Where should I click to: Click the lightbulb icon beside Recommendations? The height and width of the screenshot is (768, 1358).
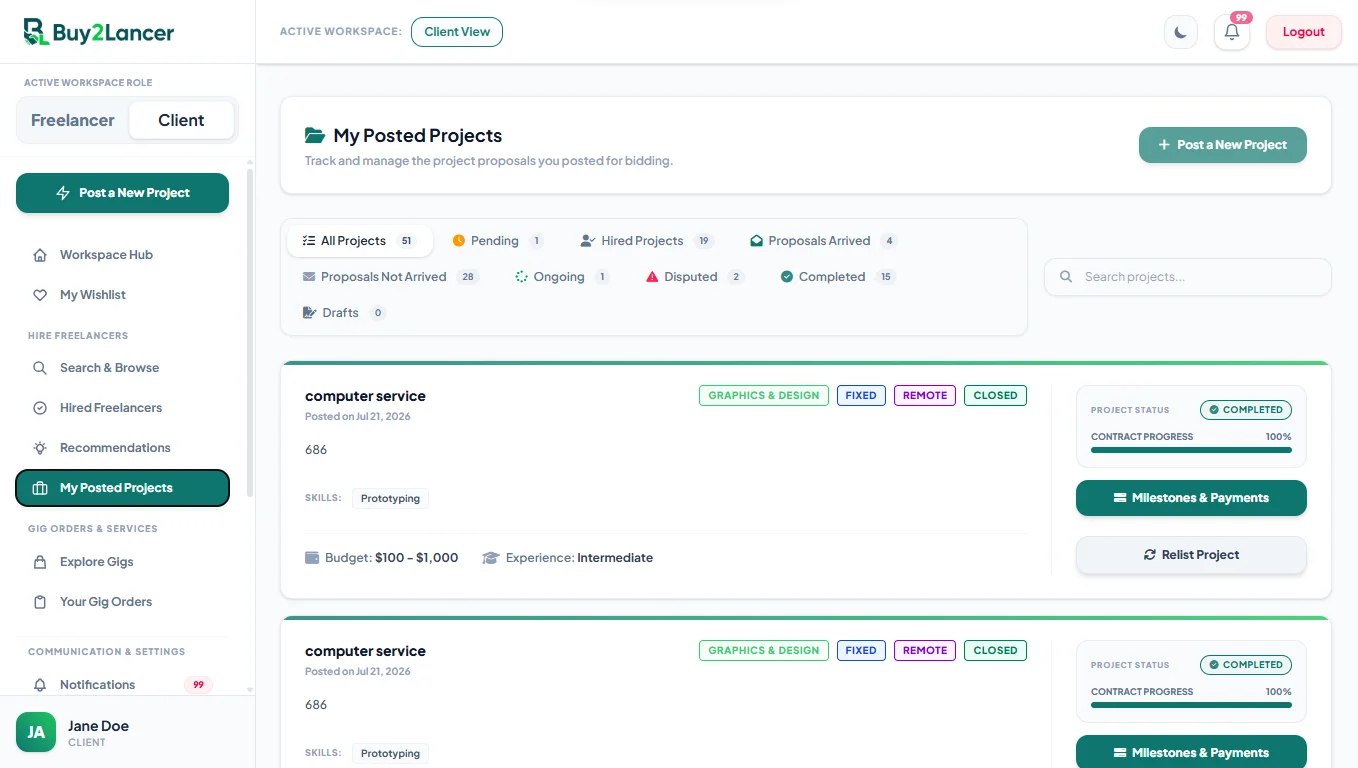pyautogui.click(x=40, y=448)
